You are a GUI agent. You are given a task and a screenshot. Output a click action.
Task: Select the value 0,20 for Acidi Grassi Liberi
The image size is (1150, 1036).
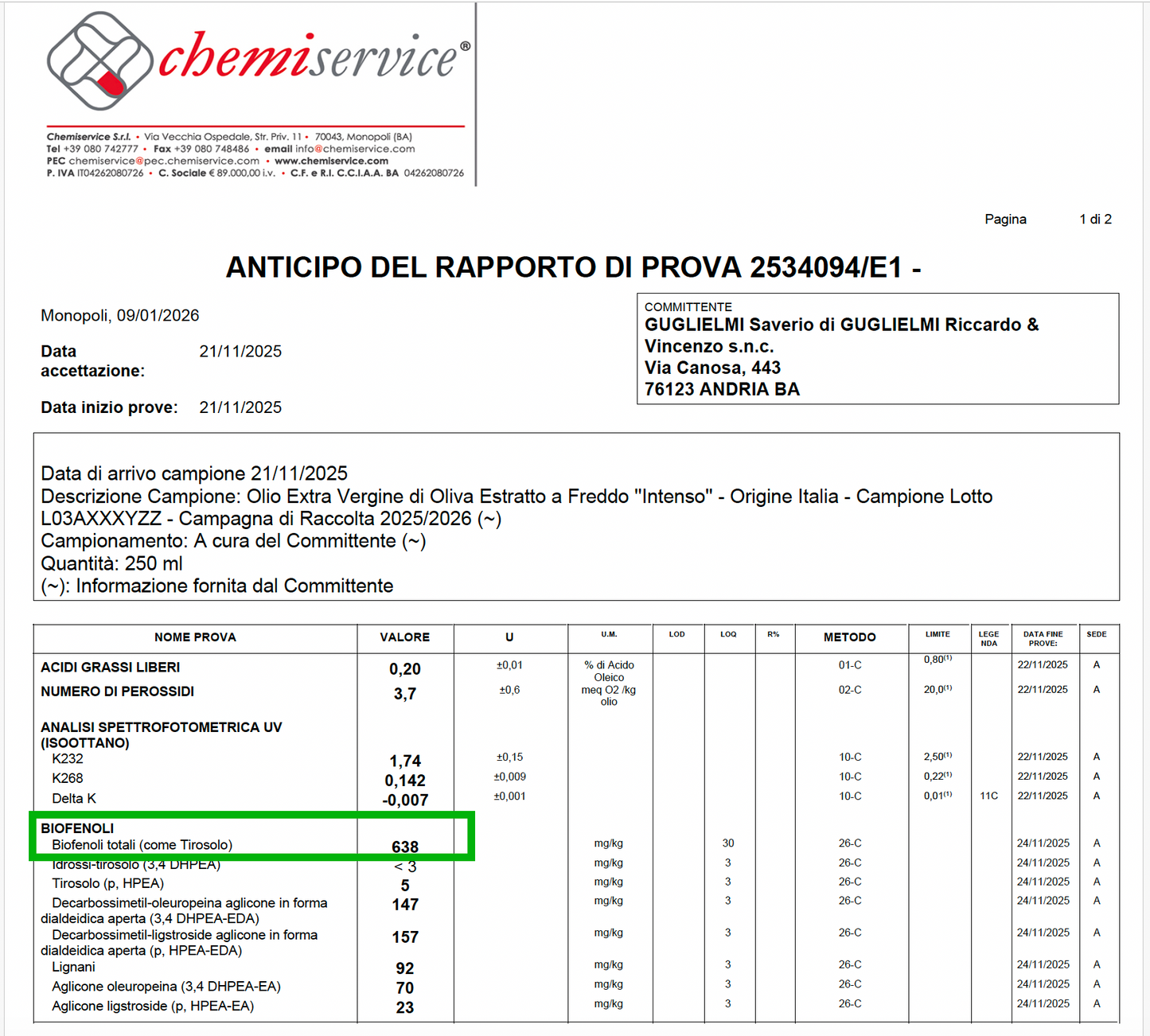(x=405, y=670)
